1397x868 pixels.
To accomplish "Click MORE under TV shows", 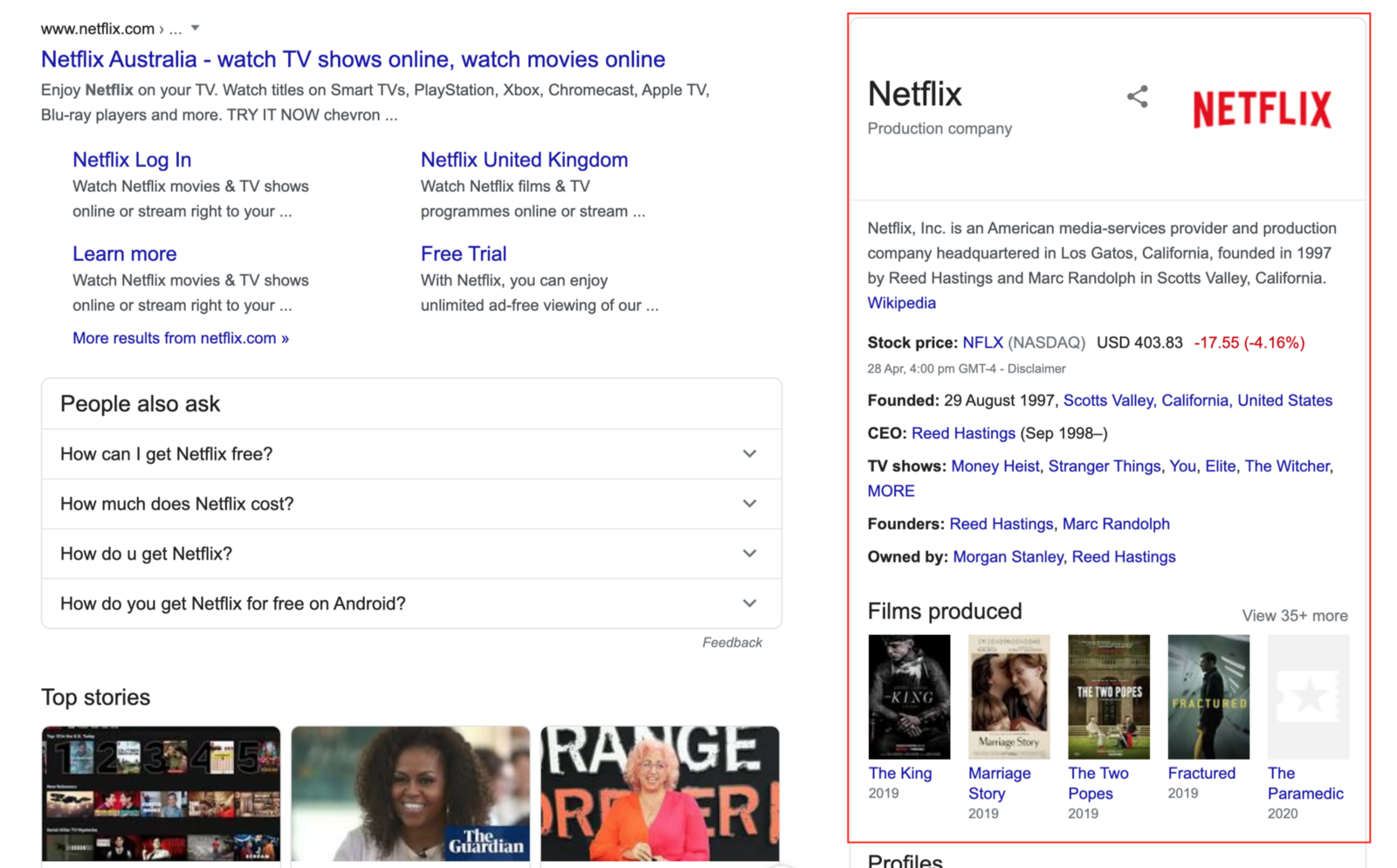I will pos(891,492).
